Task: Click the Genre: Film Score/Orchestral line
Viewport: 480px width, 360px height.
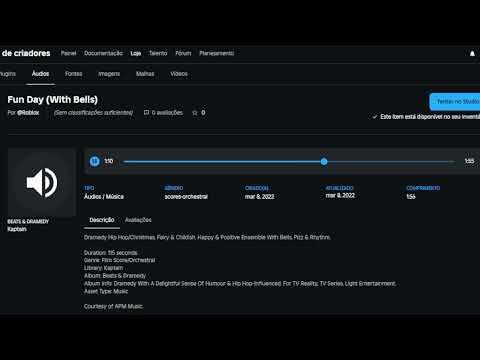Action: click(x=119, y=260)
